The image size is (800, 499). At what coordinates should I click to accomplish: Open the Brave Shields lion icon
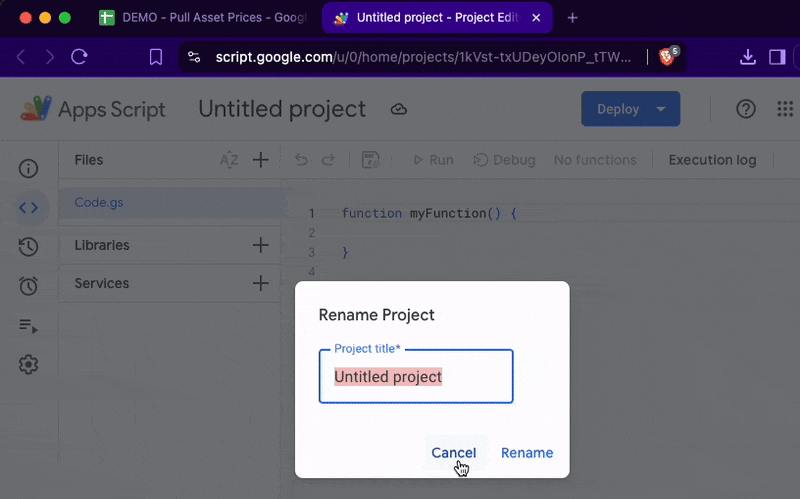click(x=666, y=57)
